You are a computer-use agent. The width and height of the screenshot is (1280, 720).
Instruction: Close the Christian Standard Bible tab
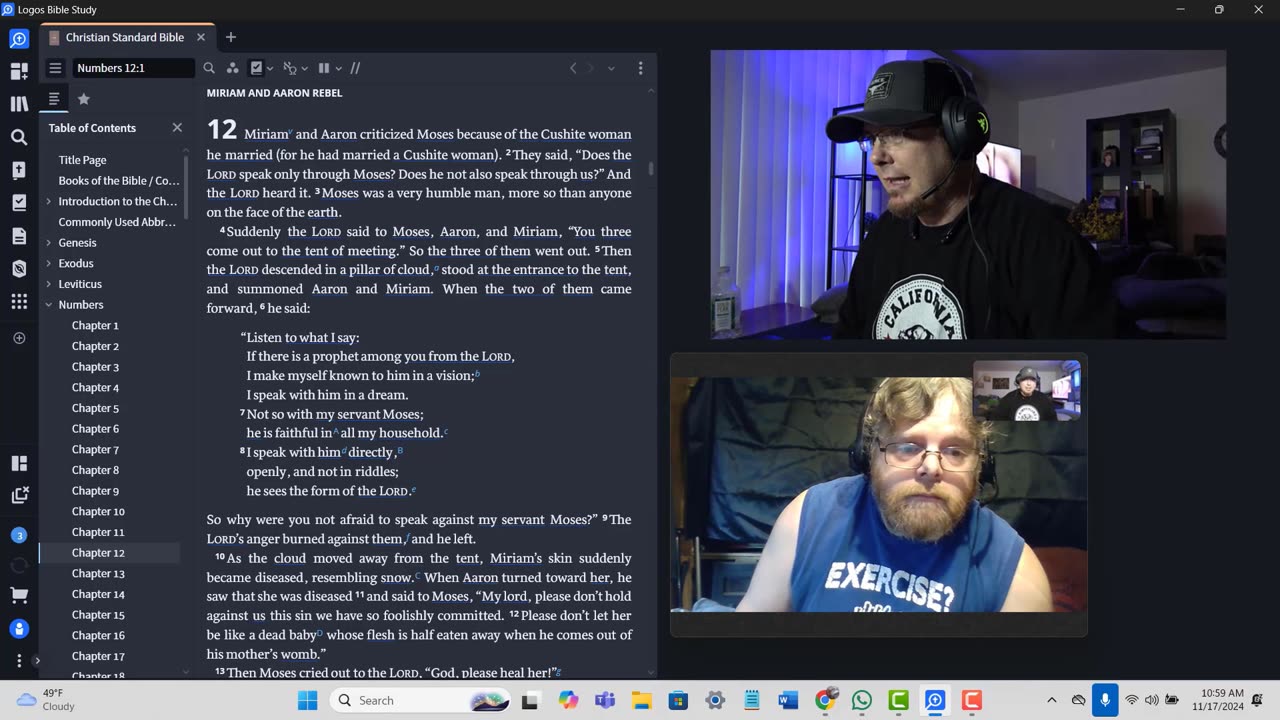point(200,37)
